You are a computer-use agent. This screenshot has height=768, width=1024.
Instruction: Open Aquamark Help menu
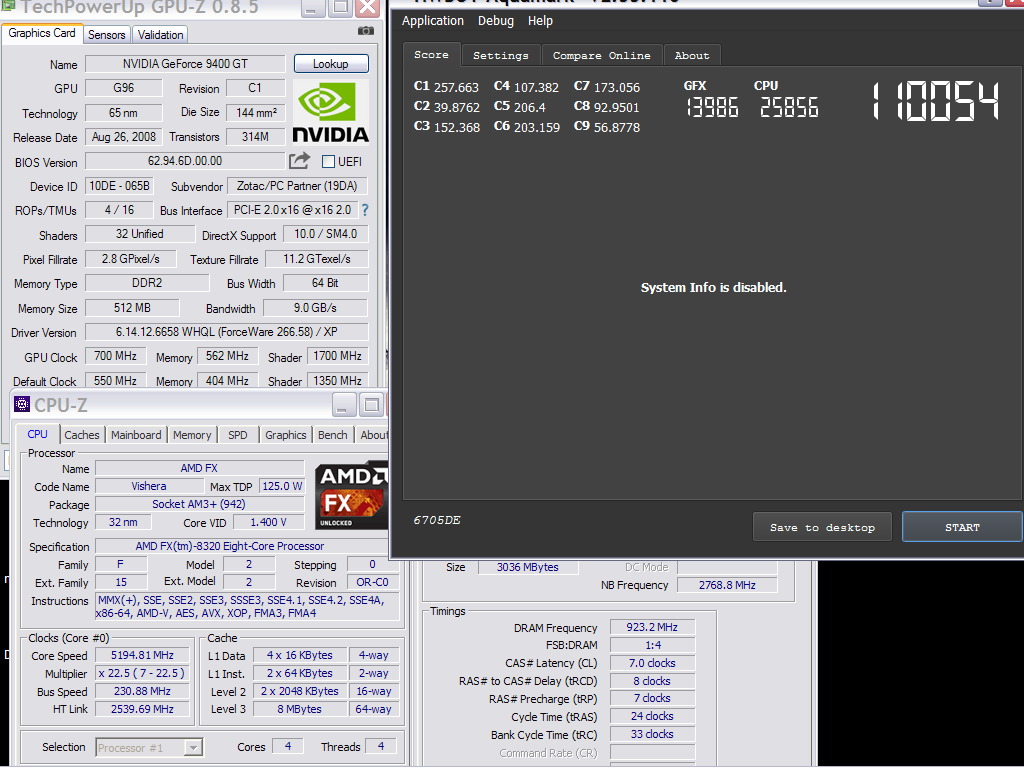coord(540,21)
